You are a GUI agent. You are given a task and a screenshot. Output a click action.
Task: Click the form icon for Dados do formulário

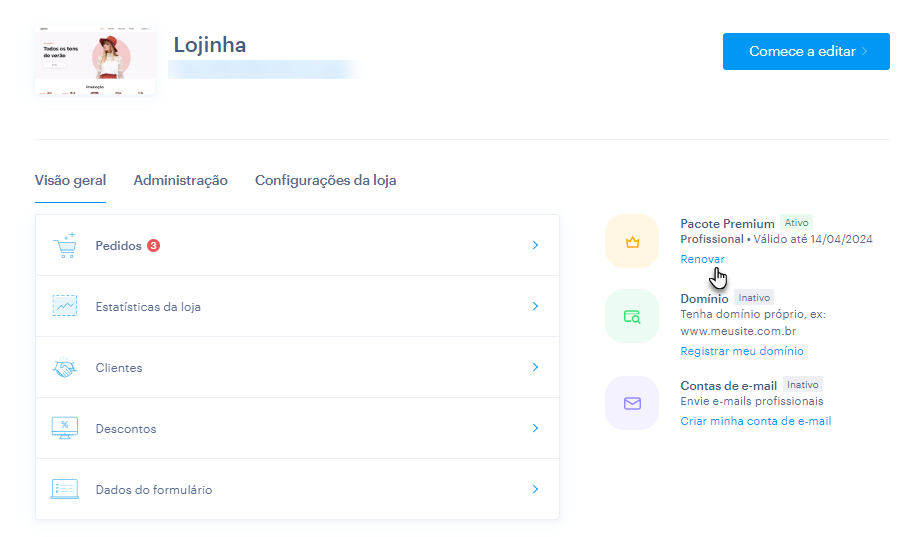click(x=65, y=489)
